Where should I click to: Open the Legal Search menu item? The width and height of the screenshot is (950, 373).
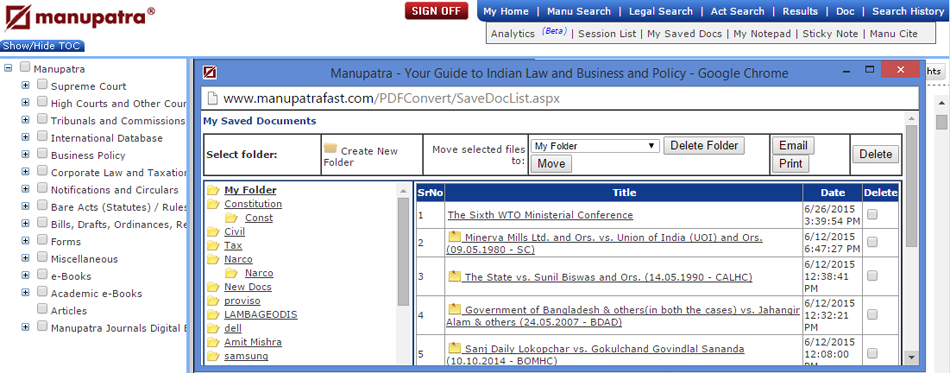[660, 11]
